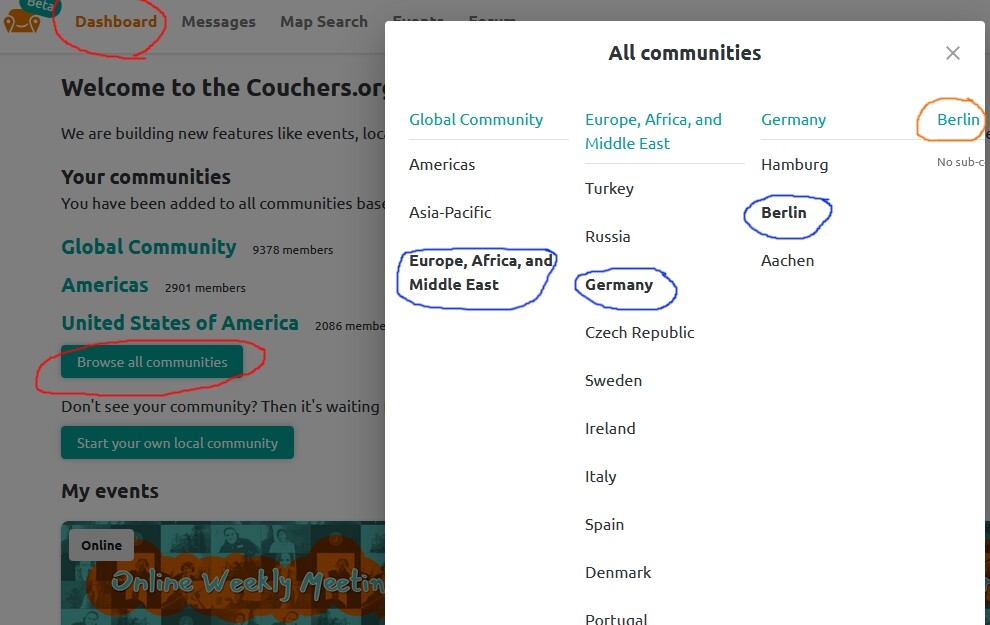The width and height of the screenshot is (990, 625).
Task: Click the Browse all communities button
Action: click(x=152, y=362)
